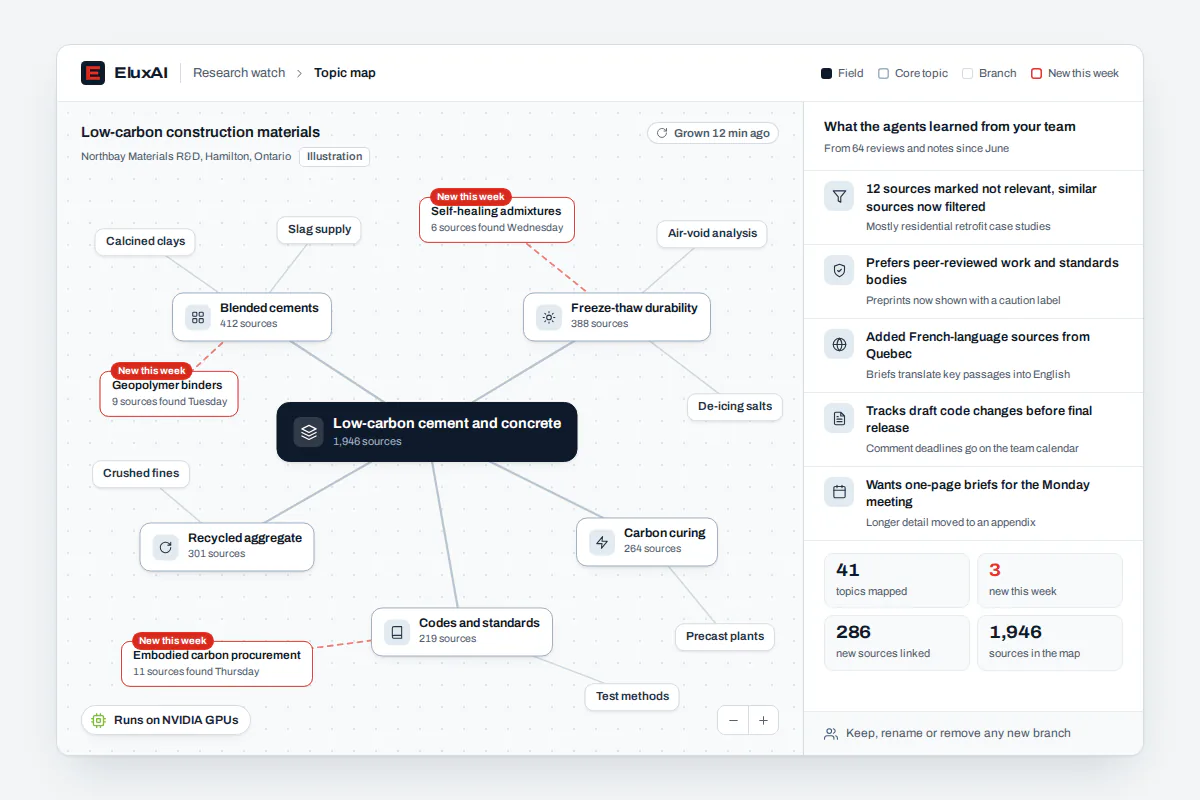Click Briefs translate key passages into English
Screen dimensions: 1200x800
pos(968,374)
